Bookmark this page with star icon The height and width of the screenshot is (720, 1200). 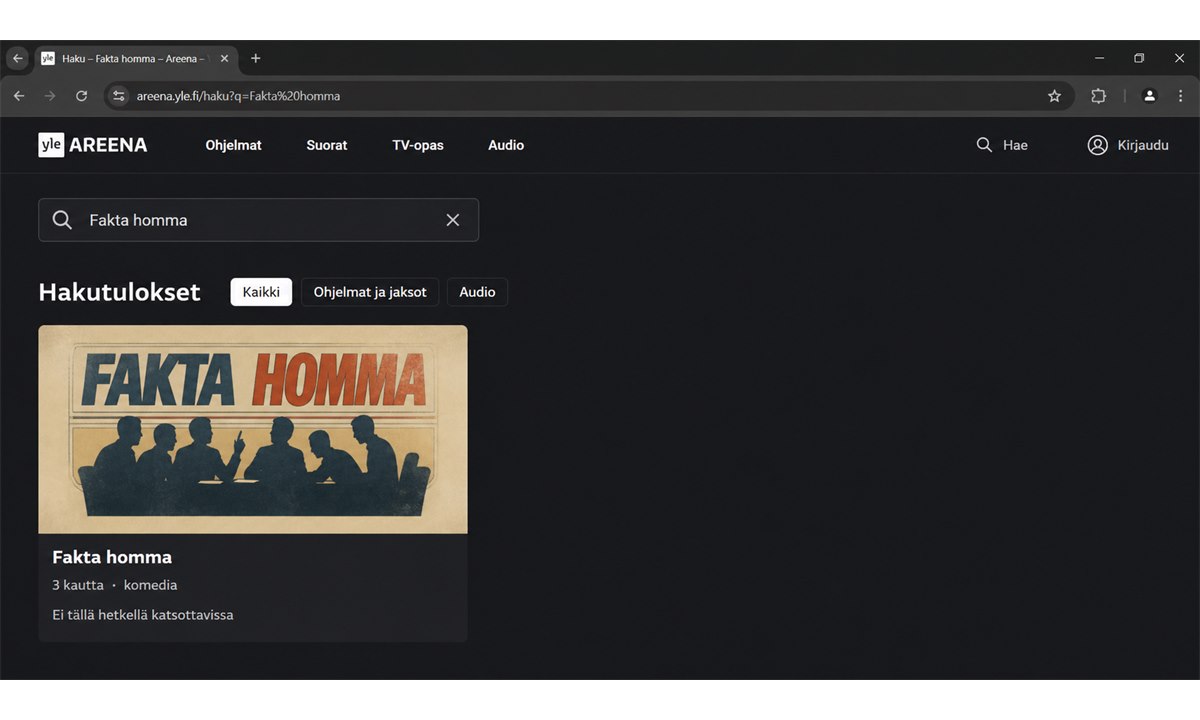pyautogui.click(x=1054, y=96)
